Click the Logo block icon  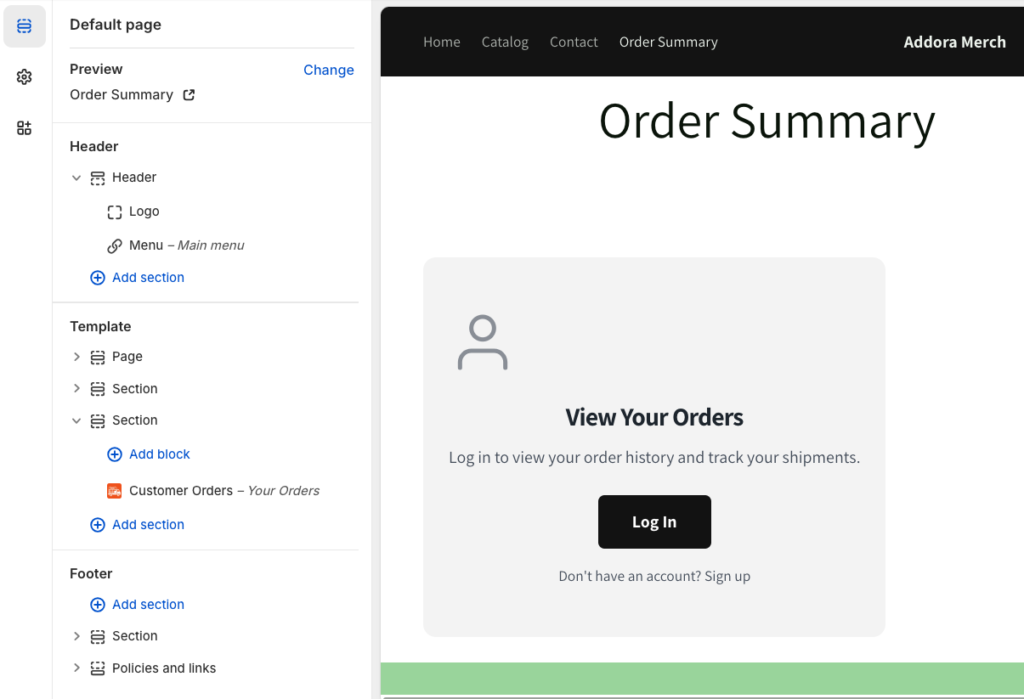(115, 212)
